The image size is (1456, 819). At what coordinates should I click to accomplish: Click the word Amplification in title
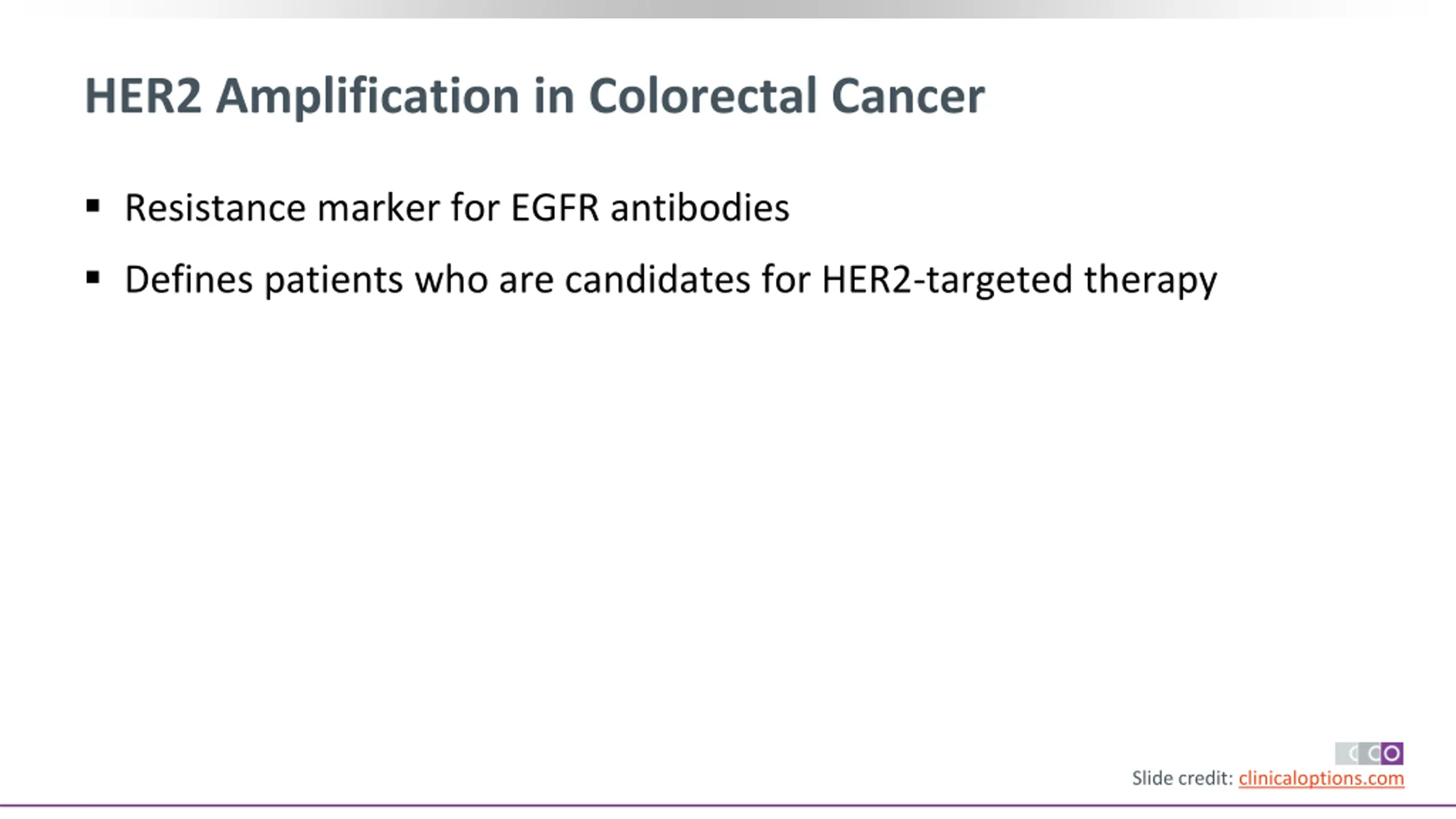367,97
